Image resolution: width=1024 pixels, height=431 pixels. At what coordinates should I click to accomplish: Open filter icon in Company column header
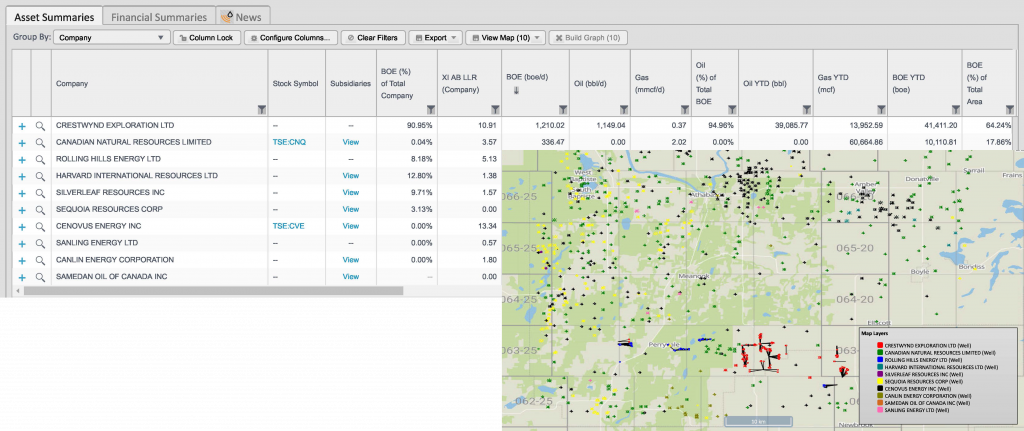[262, 109]
